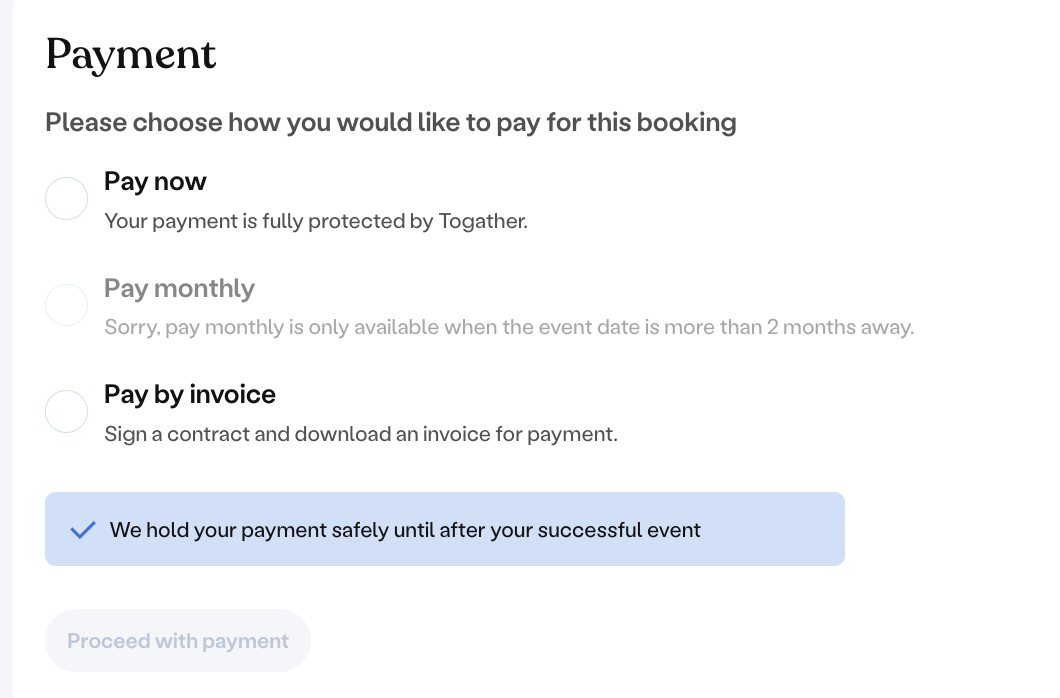Viewport: 1060px width, 698px height.
Task: Click the empty right end of blue banner
Action: point(790,529)
